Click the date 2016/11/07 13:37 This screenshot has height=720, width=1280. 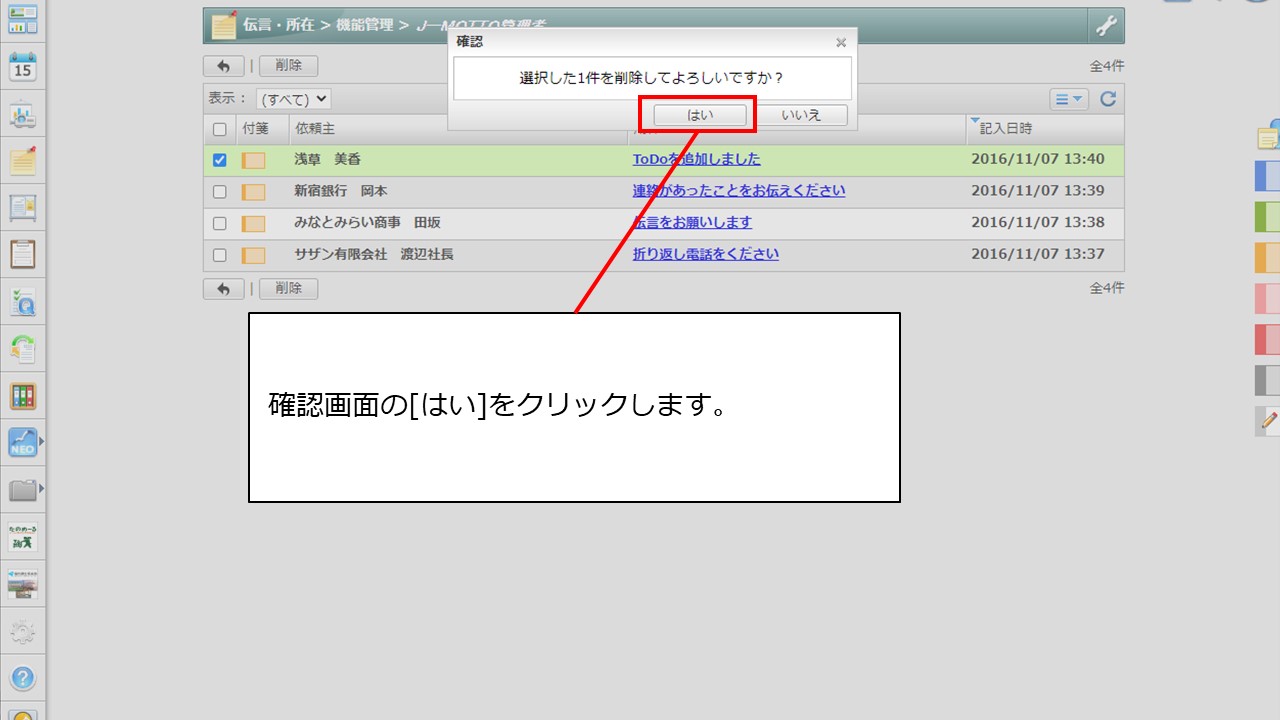1038,254
